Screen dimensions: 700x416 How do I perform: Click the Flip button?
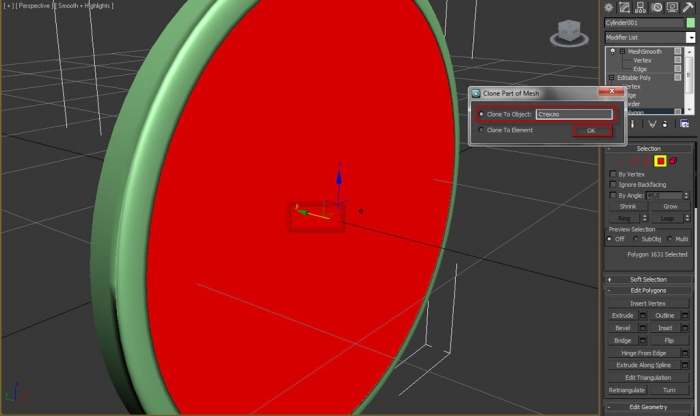[669, 341]
